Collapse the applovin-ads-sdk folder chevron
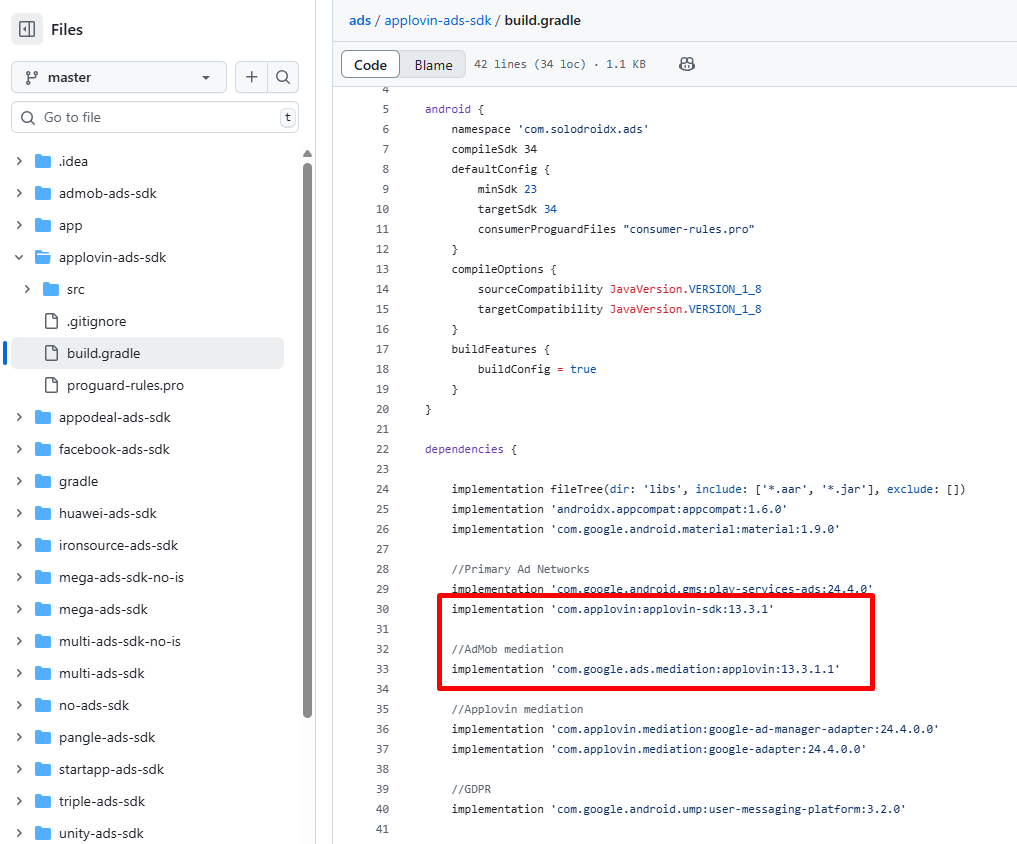The width and height of the screenshot is (1017, 844). click(19, 258)
